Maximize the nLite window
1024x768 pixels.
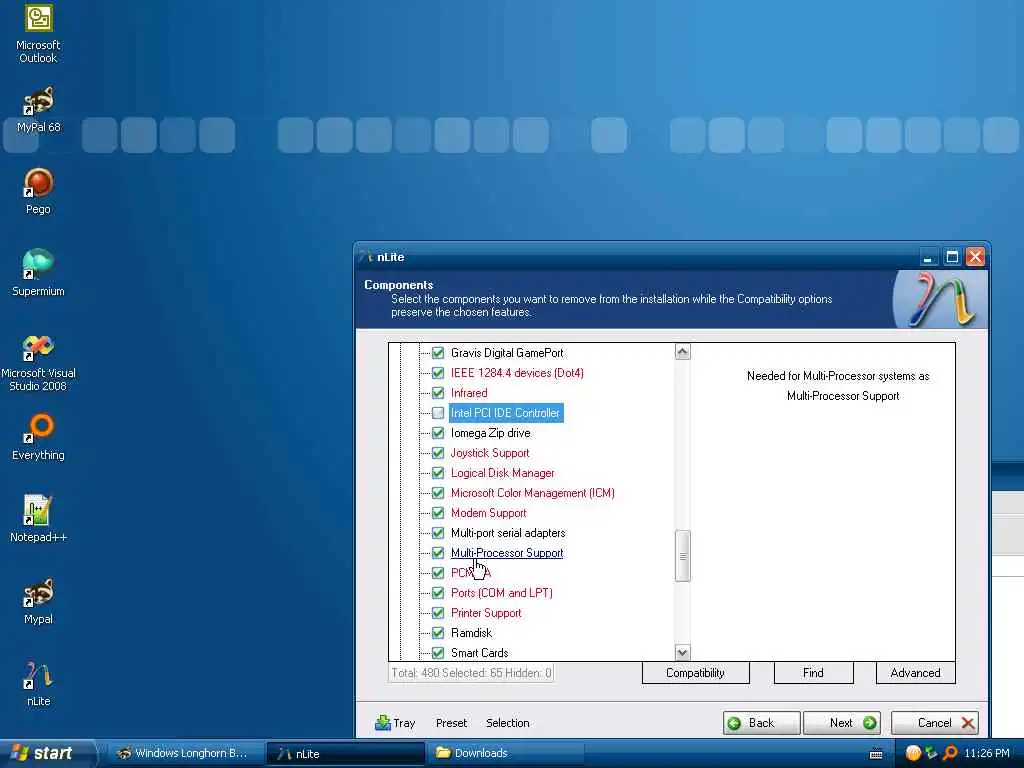pos(952,257)
